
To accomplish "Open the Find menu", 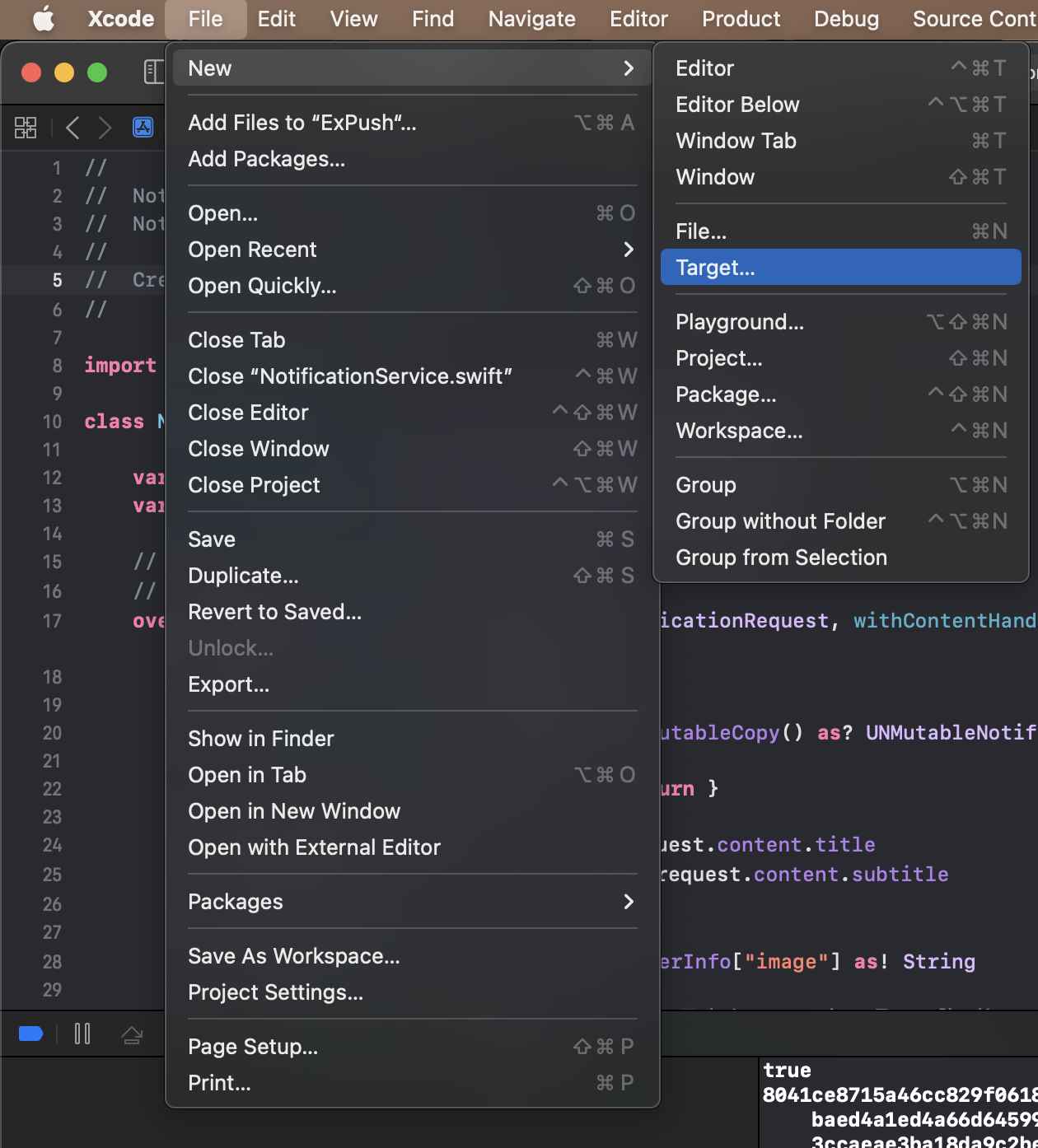I will click(x=433, y=18).
